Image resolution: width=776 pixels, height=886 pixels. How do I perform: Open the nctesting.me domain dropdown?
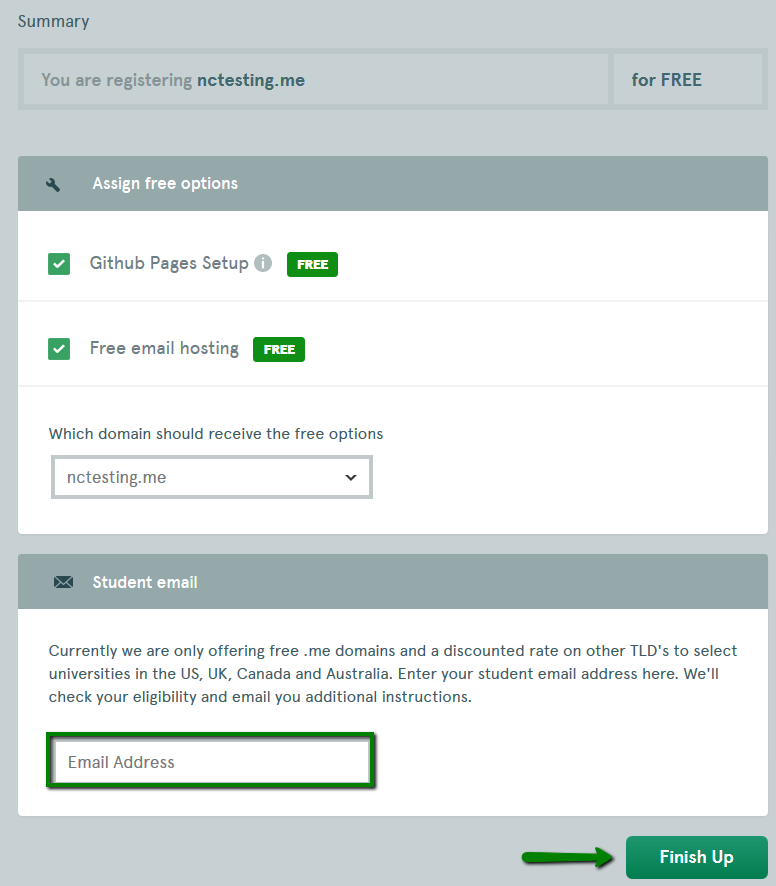pos(212,477)
